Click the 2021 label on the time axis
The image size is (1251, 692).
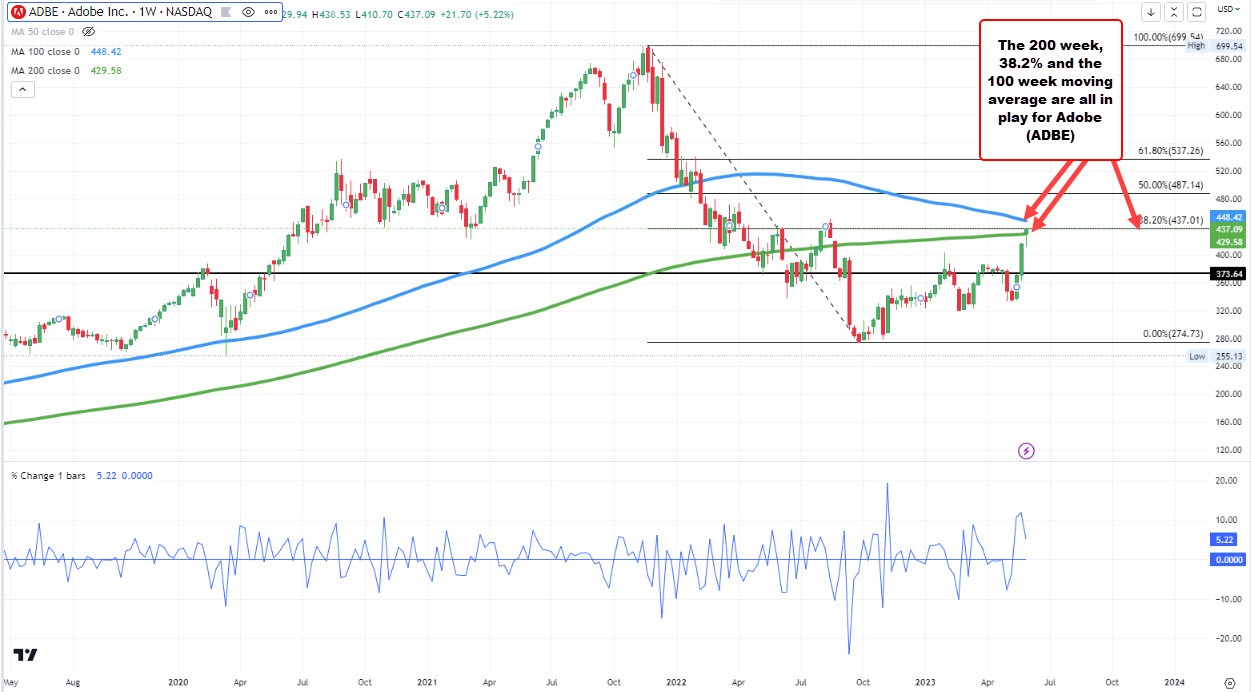pyautogui.click(x=427, y=682)
